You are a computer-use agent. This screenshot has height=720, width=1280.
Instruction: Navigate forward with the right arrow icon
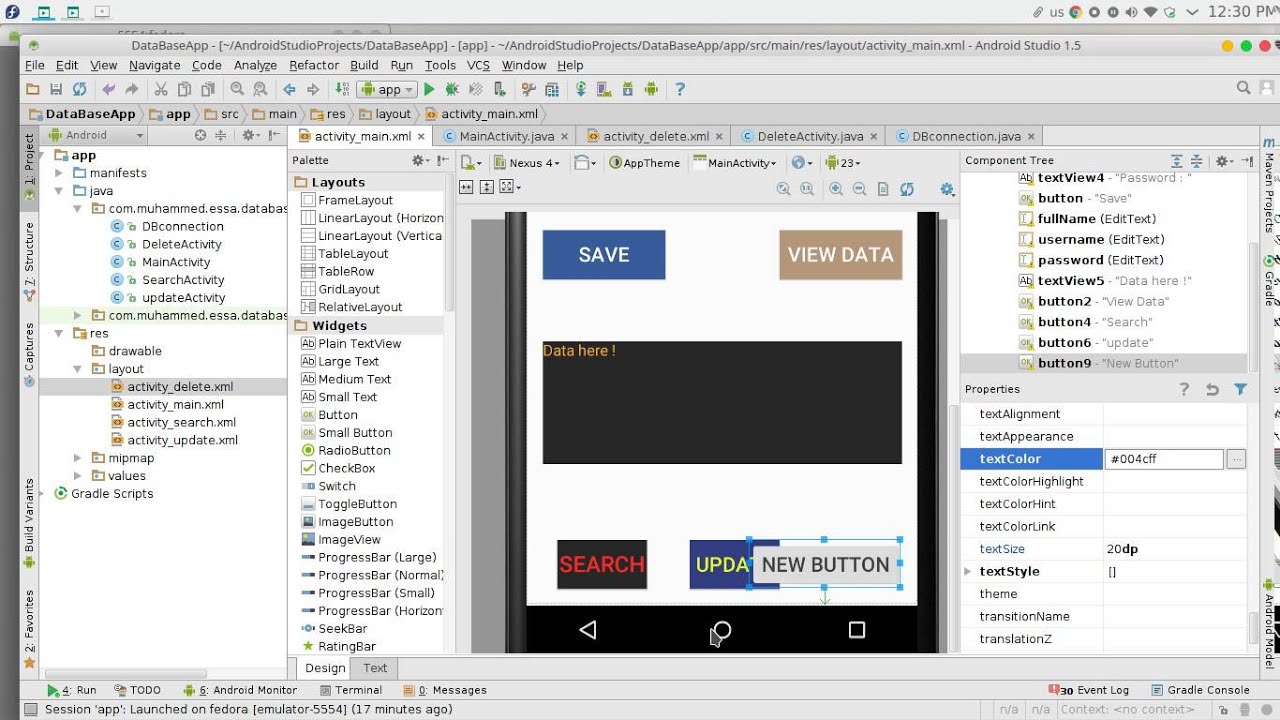(312, 89)
